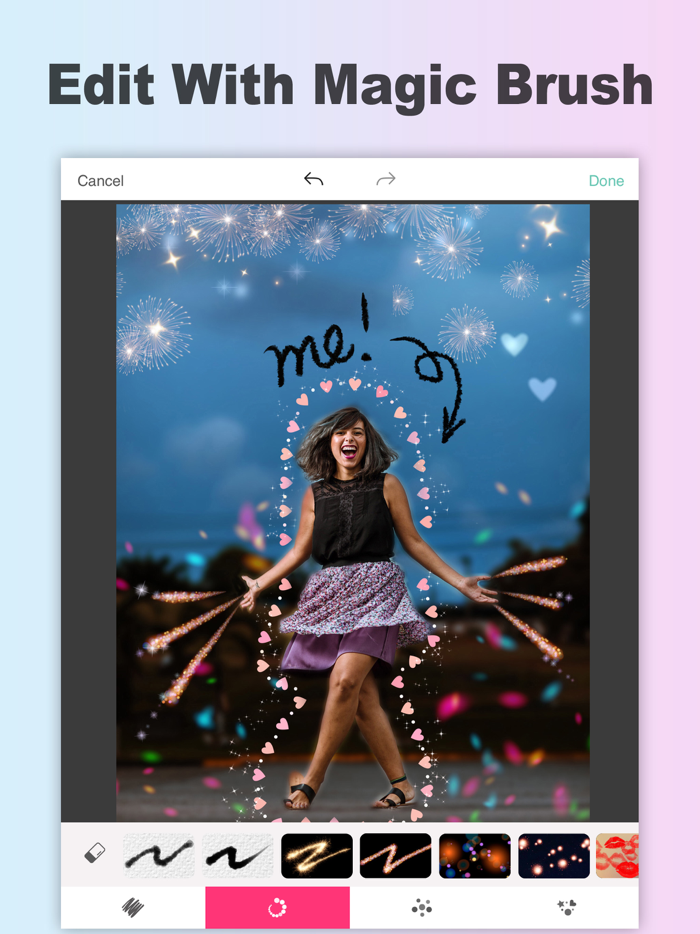This screenshot has height=934, width=700.
Task: Choose the tapered ink brush thumbnail
Action: coord(237,855)
